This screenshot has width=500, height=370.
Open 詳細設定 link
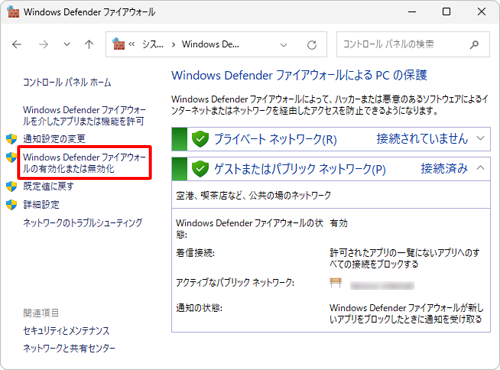(x=41, y=204)
